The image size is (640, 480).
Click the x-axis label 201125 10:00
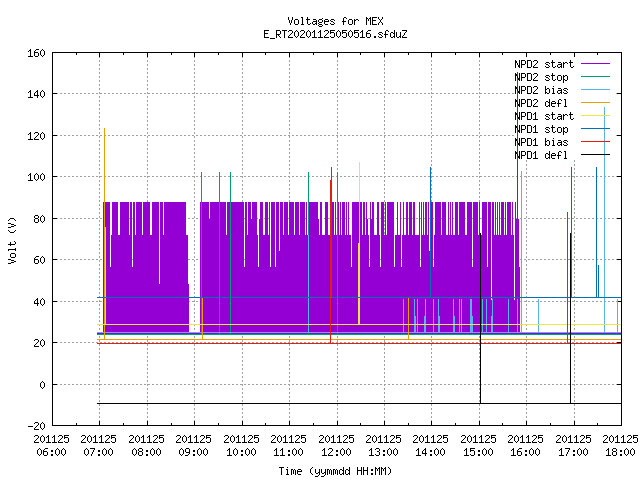click(x=241, y=446)
